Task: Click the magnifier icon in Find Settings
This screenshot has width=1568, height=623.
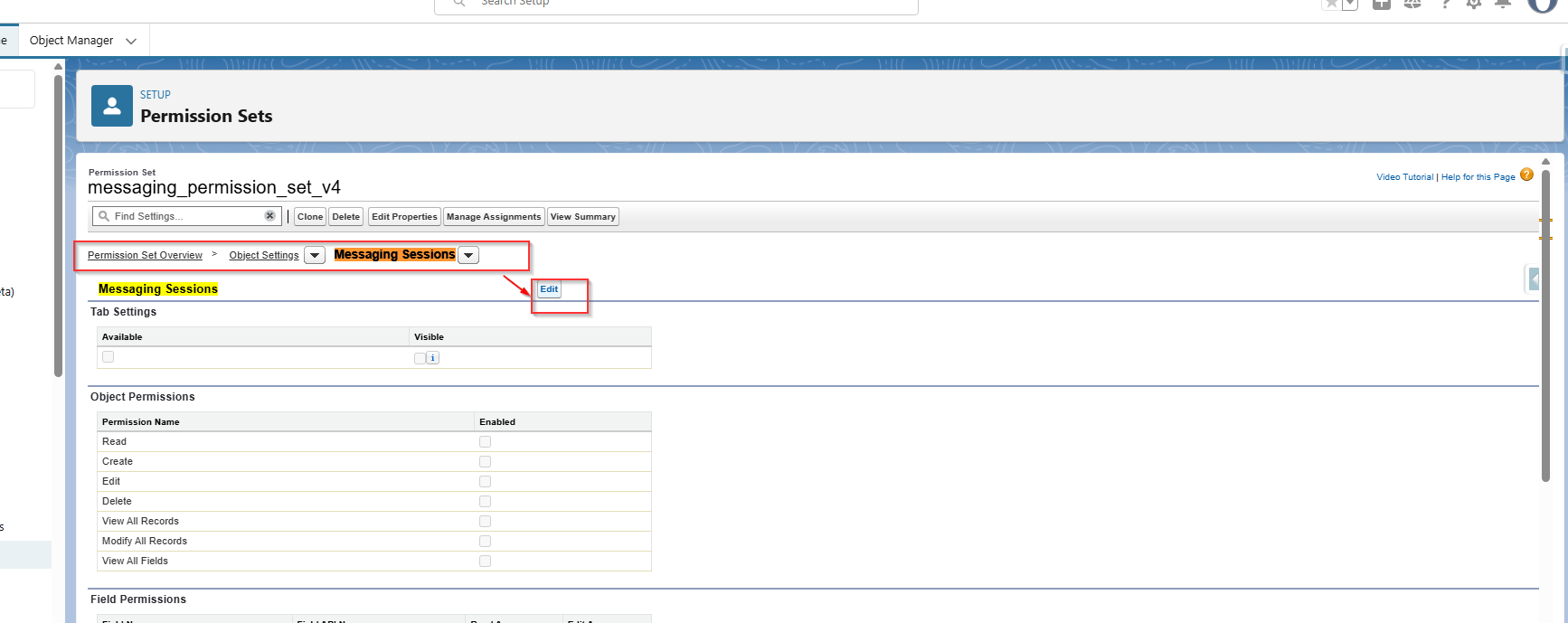Action: pos(104,216)
